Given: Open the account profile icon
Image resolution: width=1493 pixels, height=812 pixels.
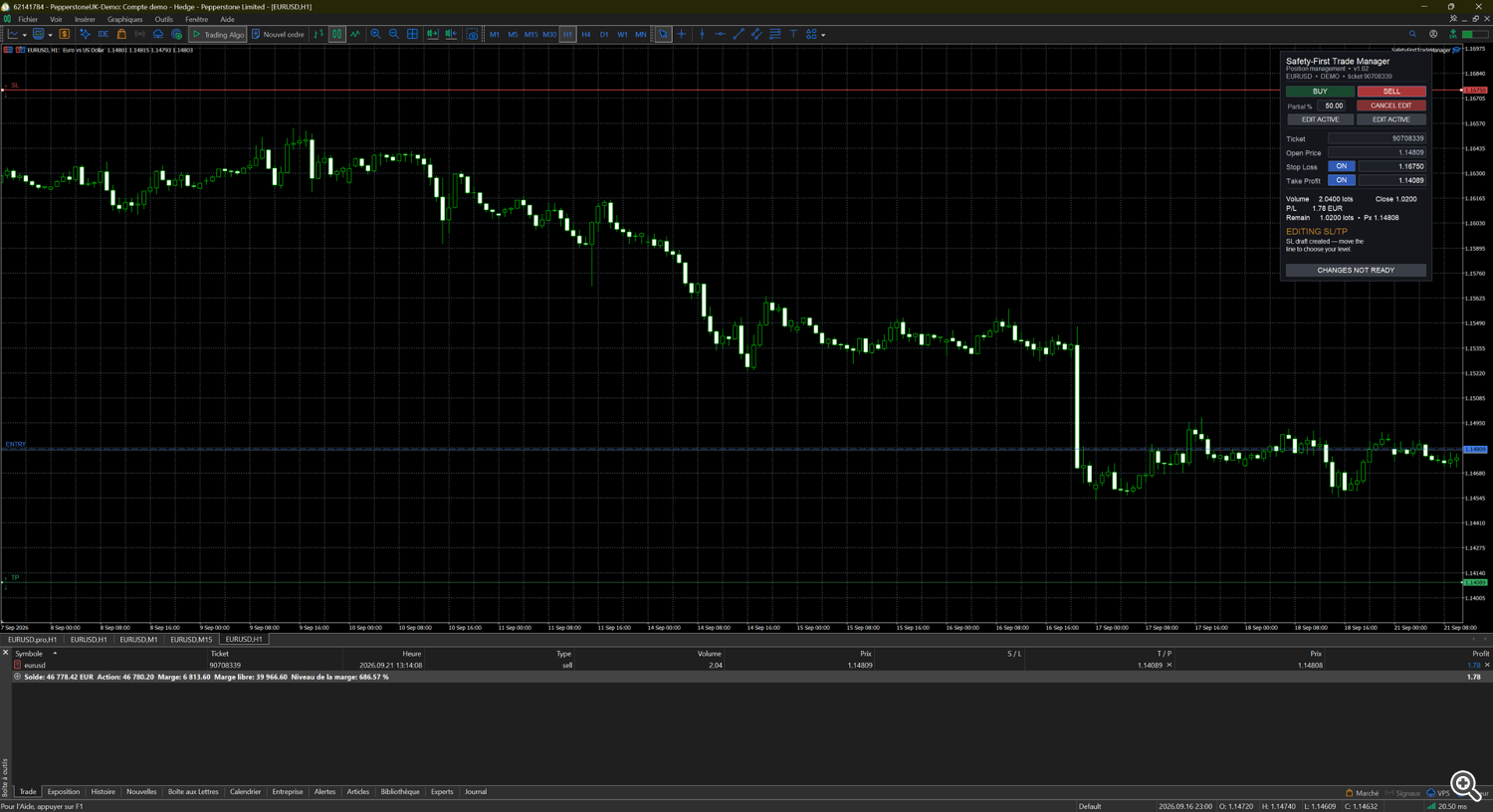Looking at the screenshot, I should click(1433, 34).
